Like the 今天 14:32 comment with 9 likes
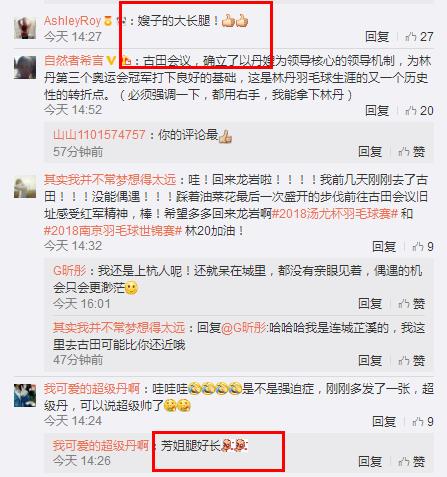Viewport: 447px width, 477px height. 423,247
